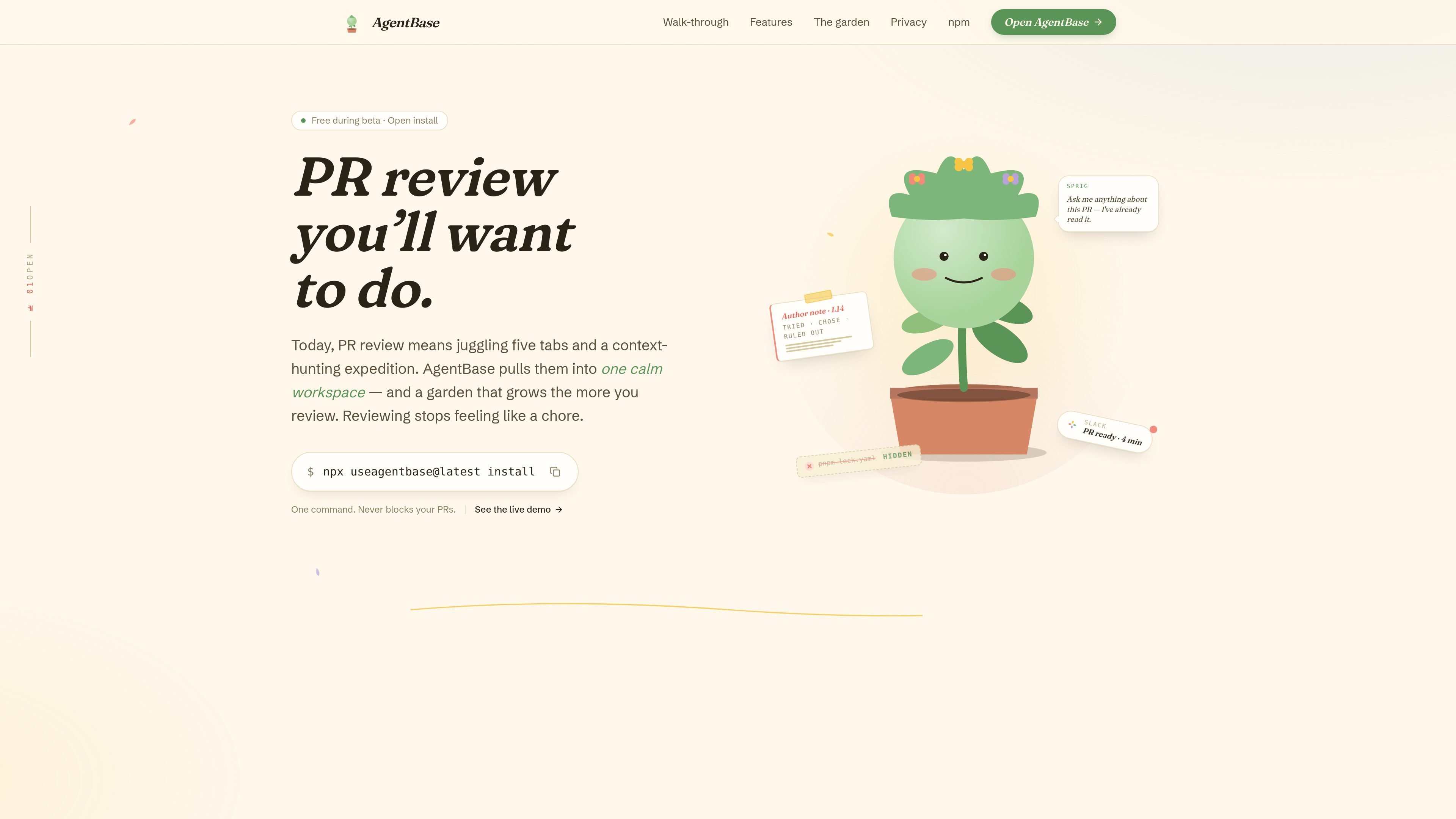Follow the See the live demo link
1456x819 pixels.
pyautogui.click(x=518, y=510)
